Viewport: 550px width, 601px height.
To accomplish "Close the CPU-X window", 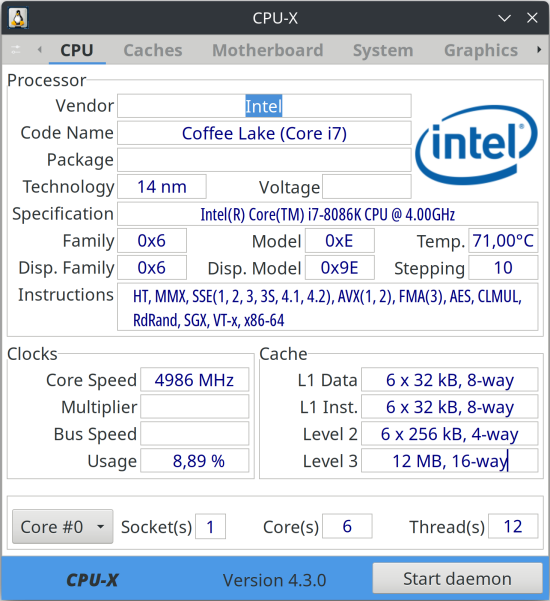I will [532, 18].
